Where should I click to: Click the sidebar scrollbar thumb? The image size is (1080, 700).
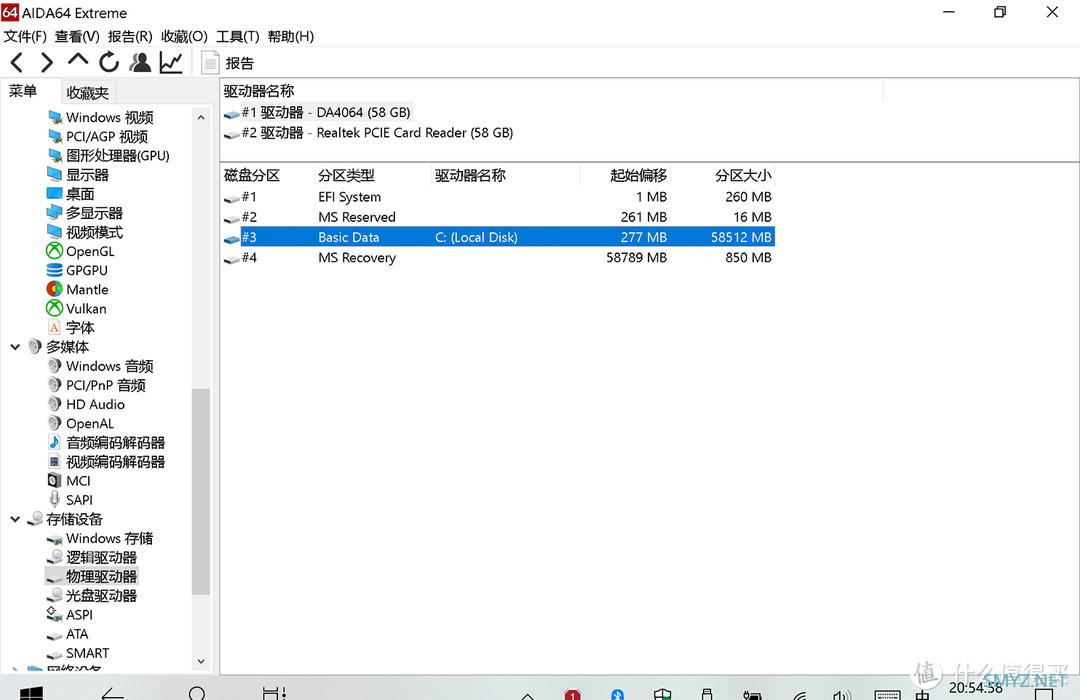coord(200,491)
